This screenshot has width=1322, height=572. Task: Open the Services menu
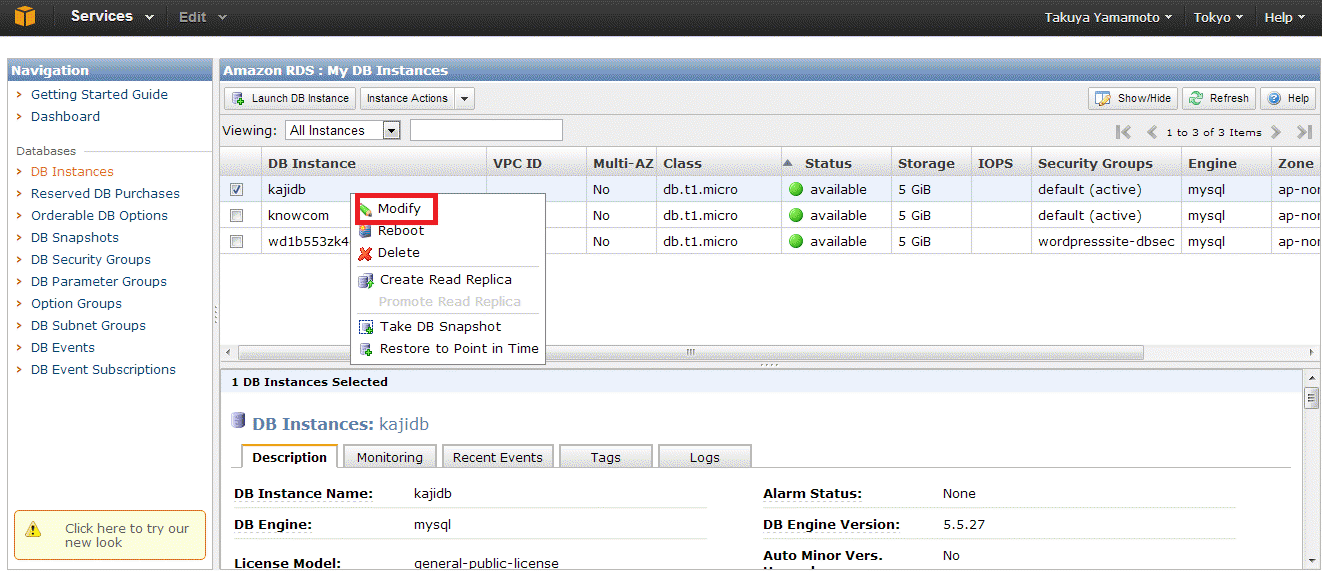(x=112, y=17)
